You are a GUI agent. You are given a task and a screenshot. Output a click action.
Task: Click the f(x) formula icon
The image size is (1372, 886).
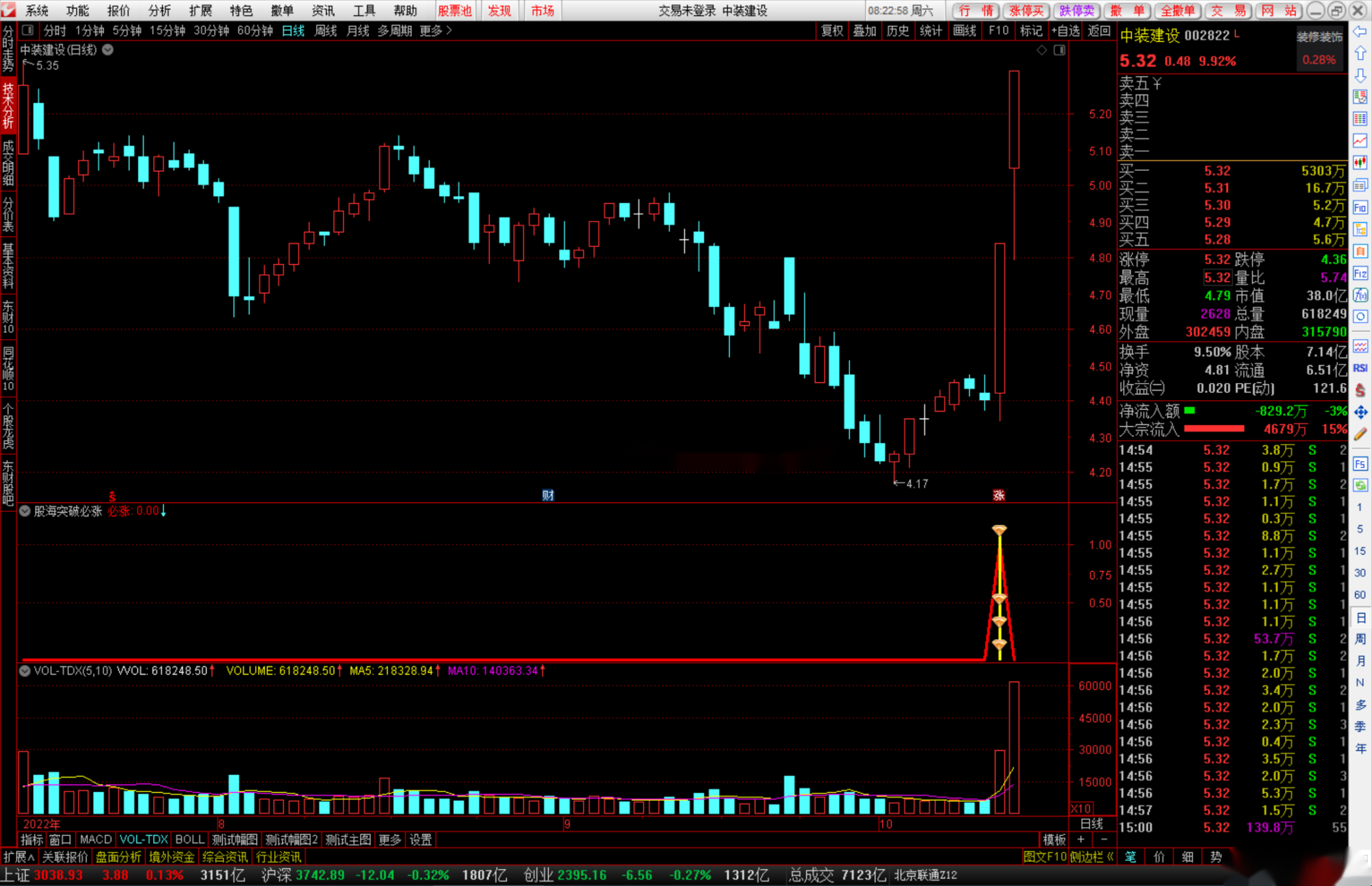[1360, 296]
